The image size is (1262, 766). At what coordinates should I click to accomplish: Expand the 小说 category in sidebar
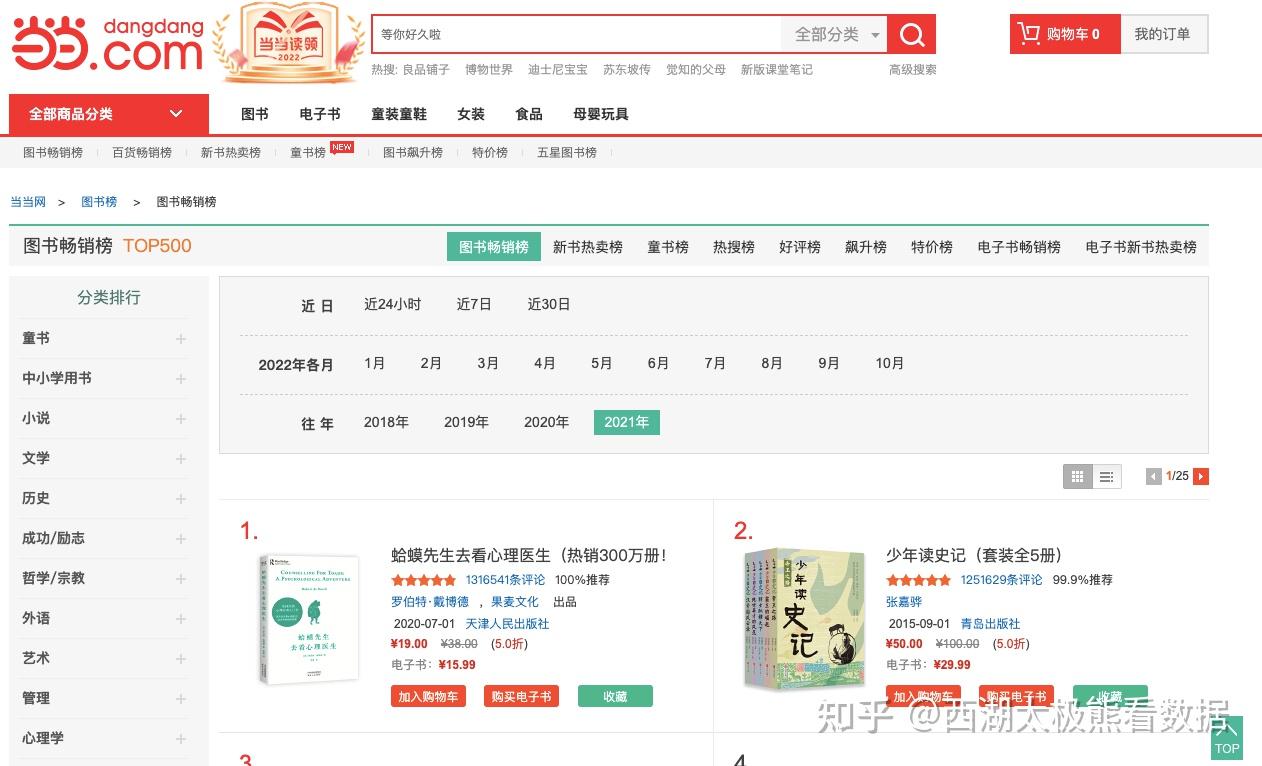180,418
